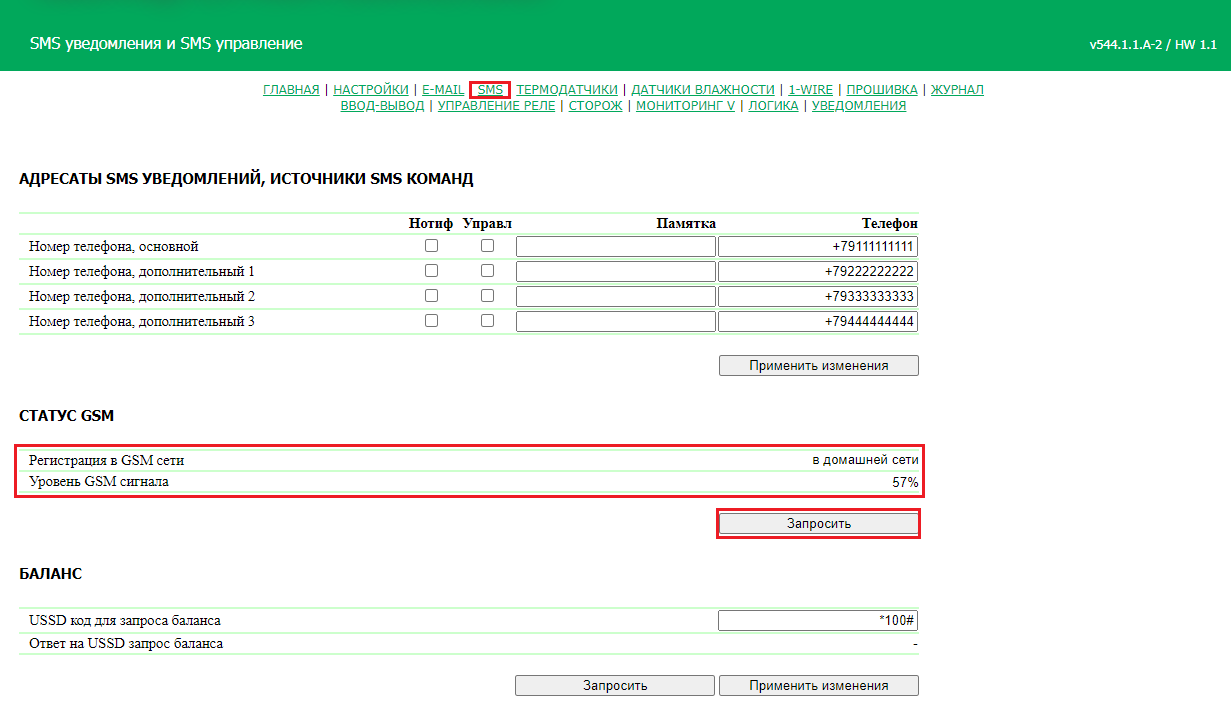
Task: Click phone field +79444444444
Action: (x=818, y=322)
